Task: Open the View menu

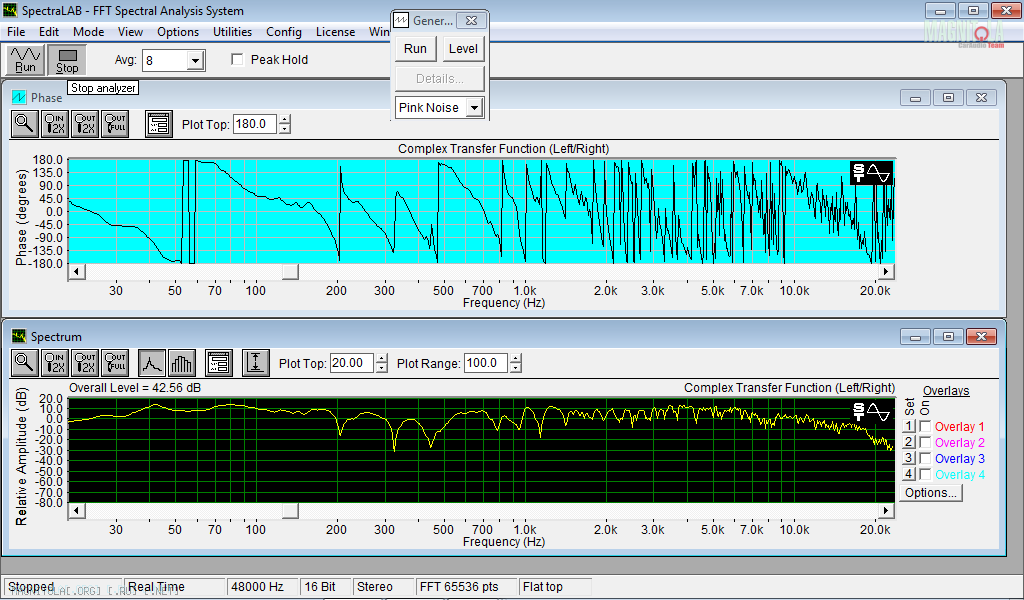Action: pos(130,32)
